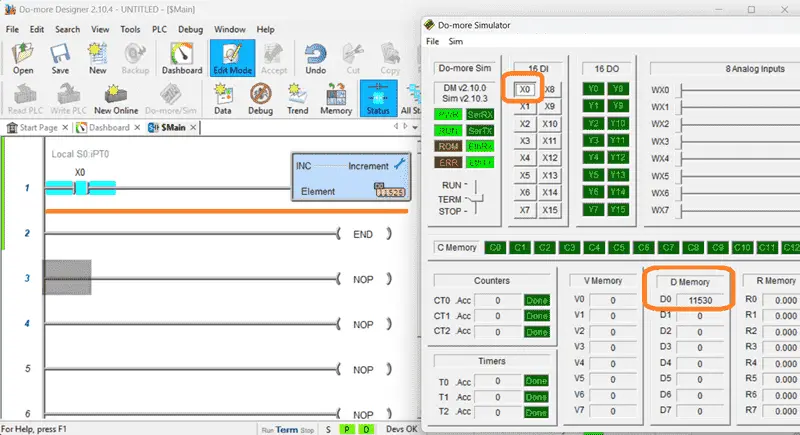800x435 pixels.
Task: Click the Do-more/Sim toolbar icon
Action: [x=170, y=99]
